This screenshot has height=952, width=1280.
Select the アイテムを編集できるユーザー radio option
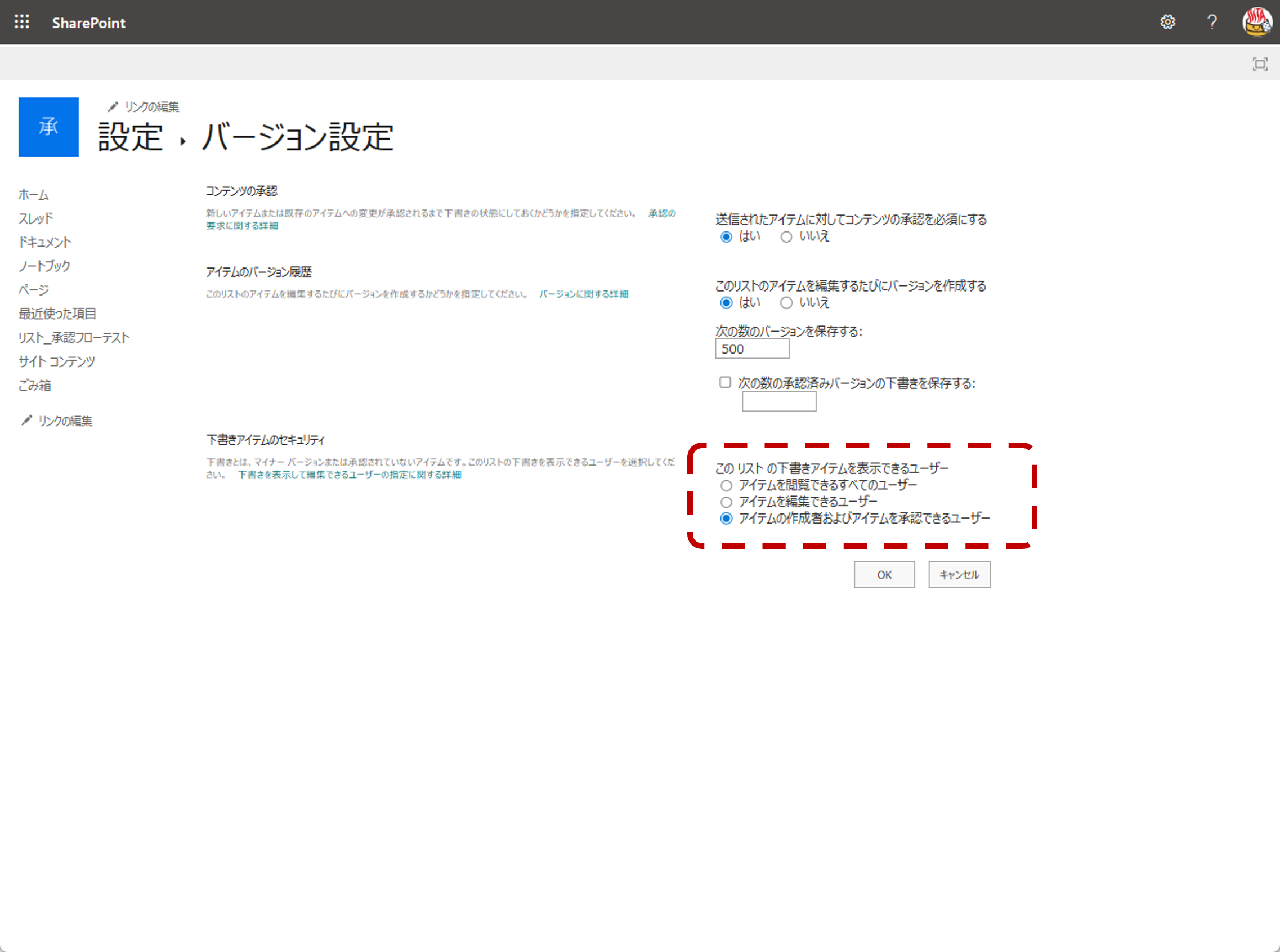(x=727, y=502)
